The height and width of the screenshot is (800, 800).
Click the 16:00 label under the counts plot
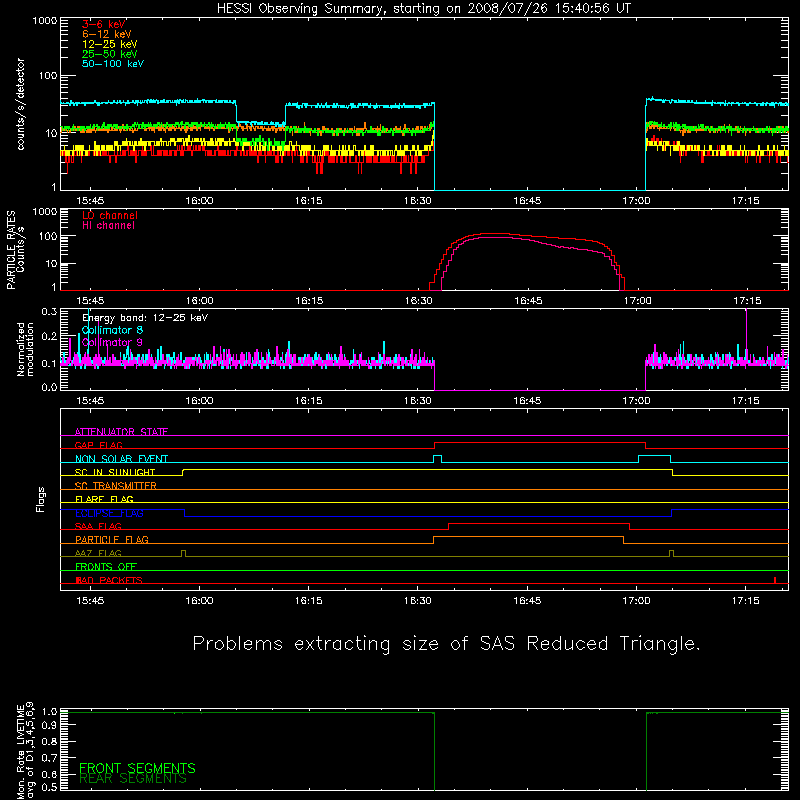(199, 201)
